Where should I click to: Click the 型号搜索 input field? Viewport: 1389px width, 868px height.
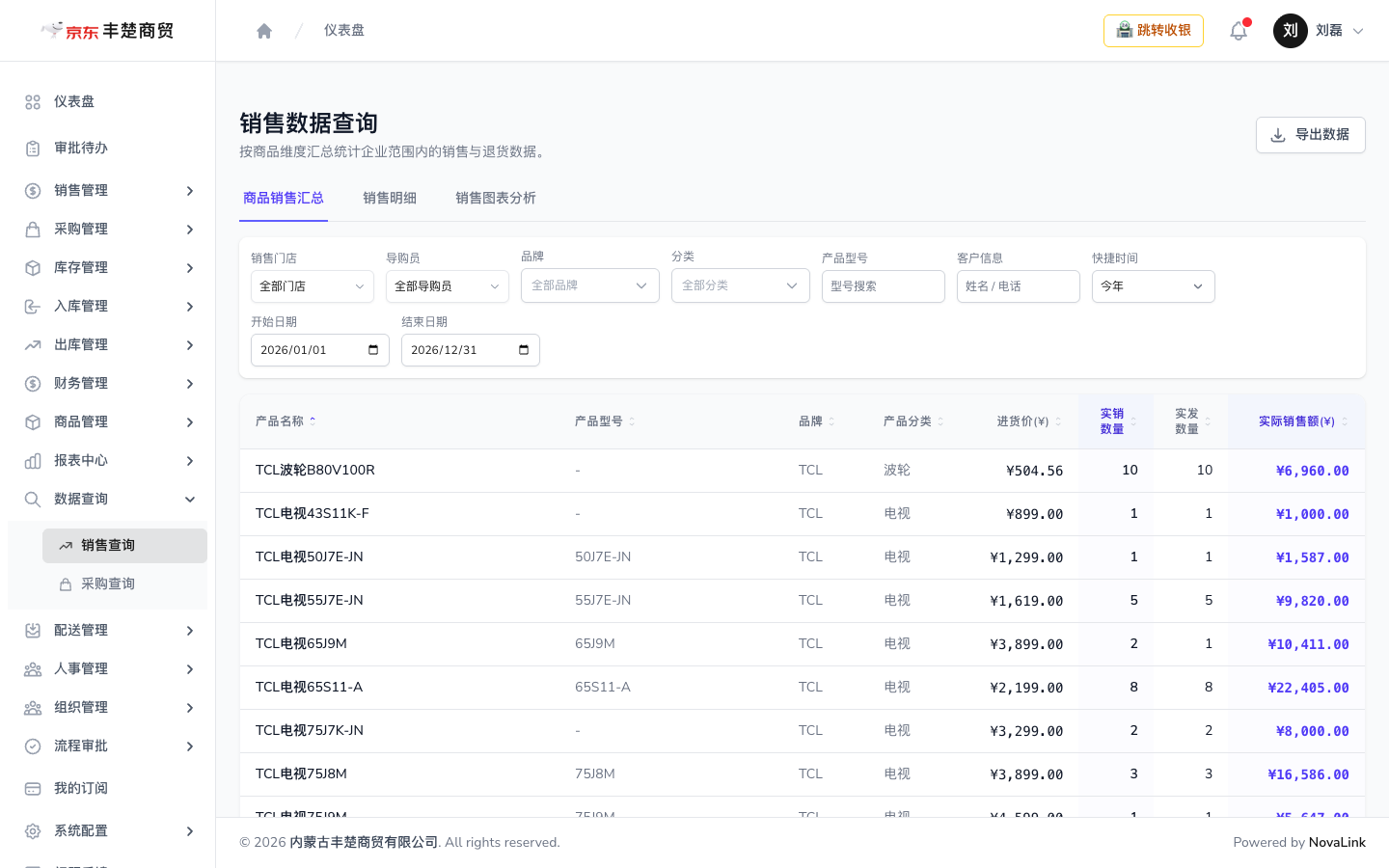884,286
